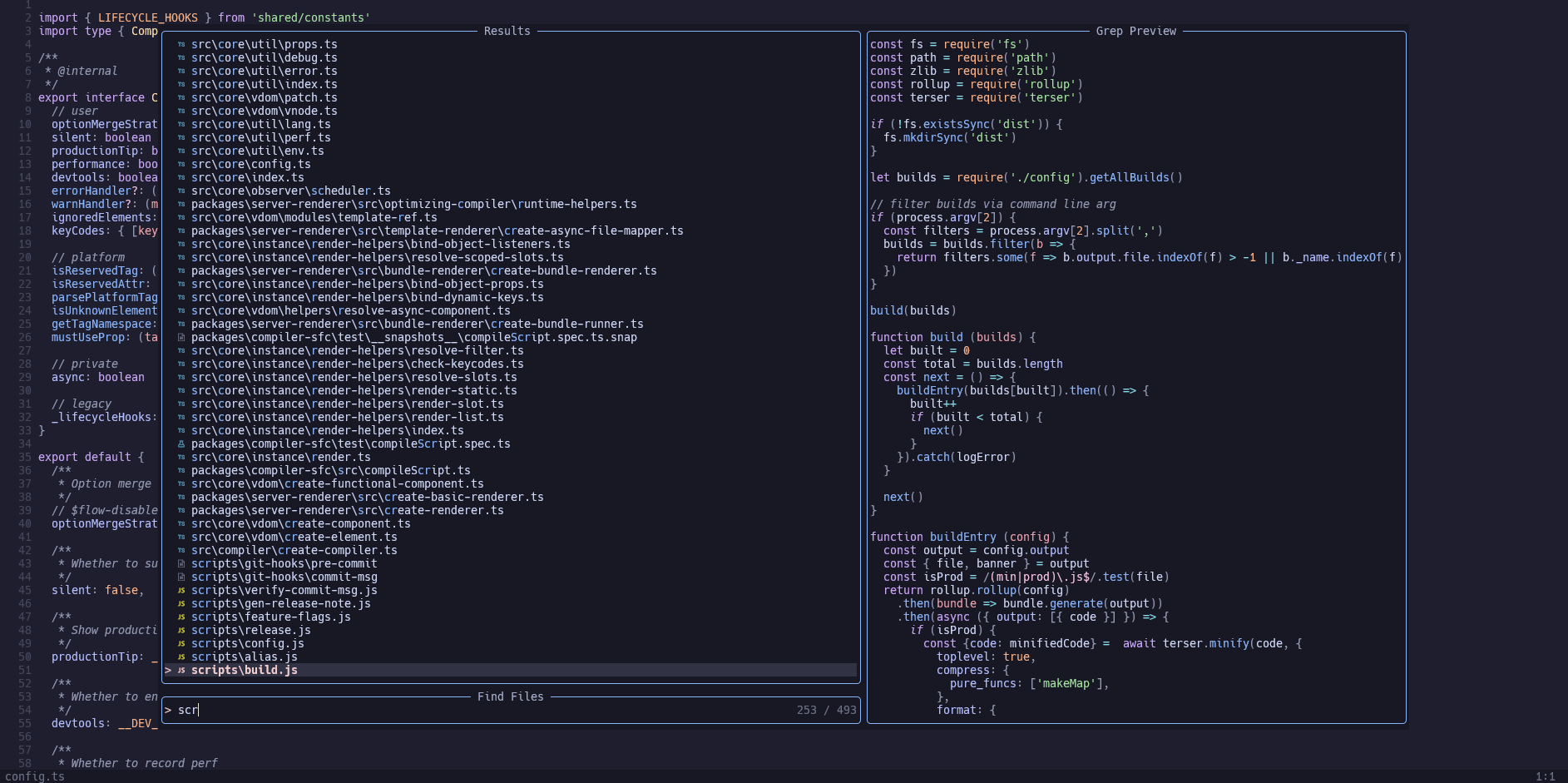The height and width of the screenshot is (783, 1568).
Task: Select scripts\config.js from the results list
Action: (247, 643)
